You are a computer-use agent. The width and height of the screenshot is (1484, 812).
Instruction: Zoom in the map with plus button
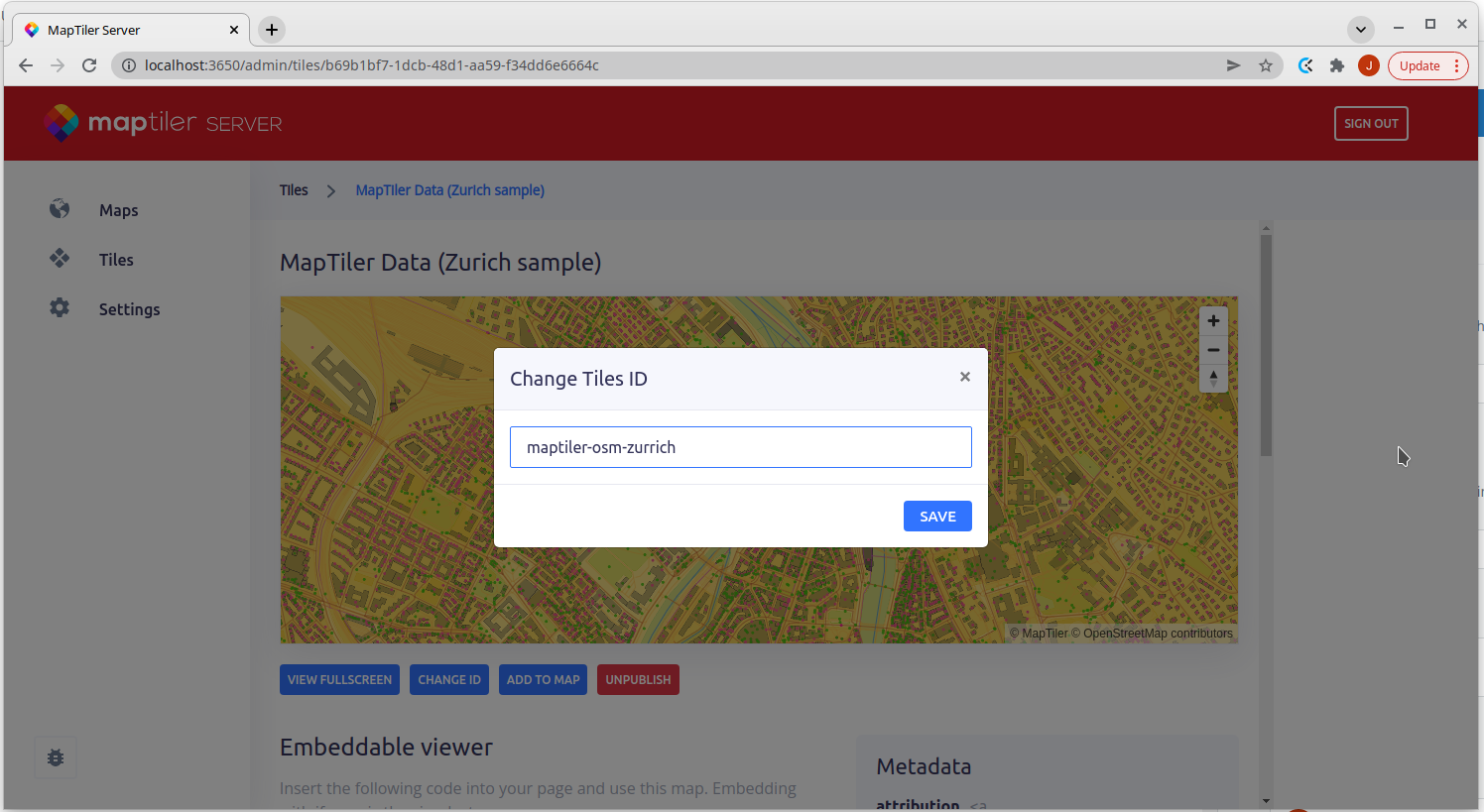point(1213,321)
